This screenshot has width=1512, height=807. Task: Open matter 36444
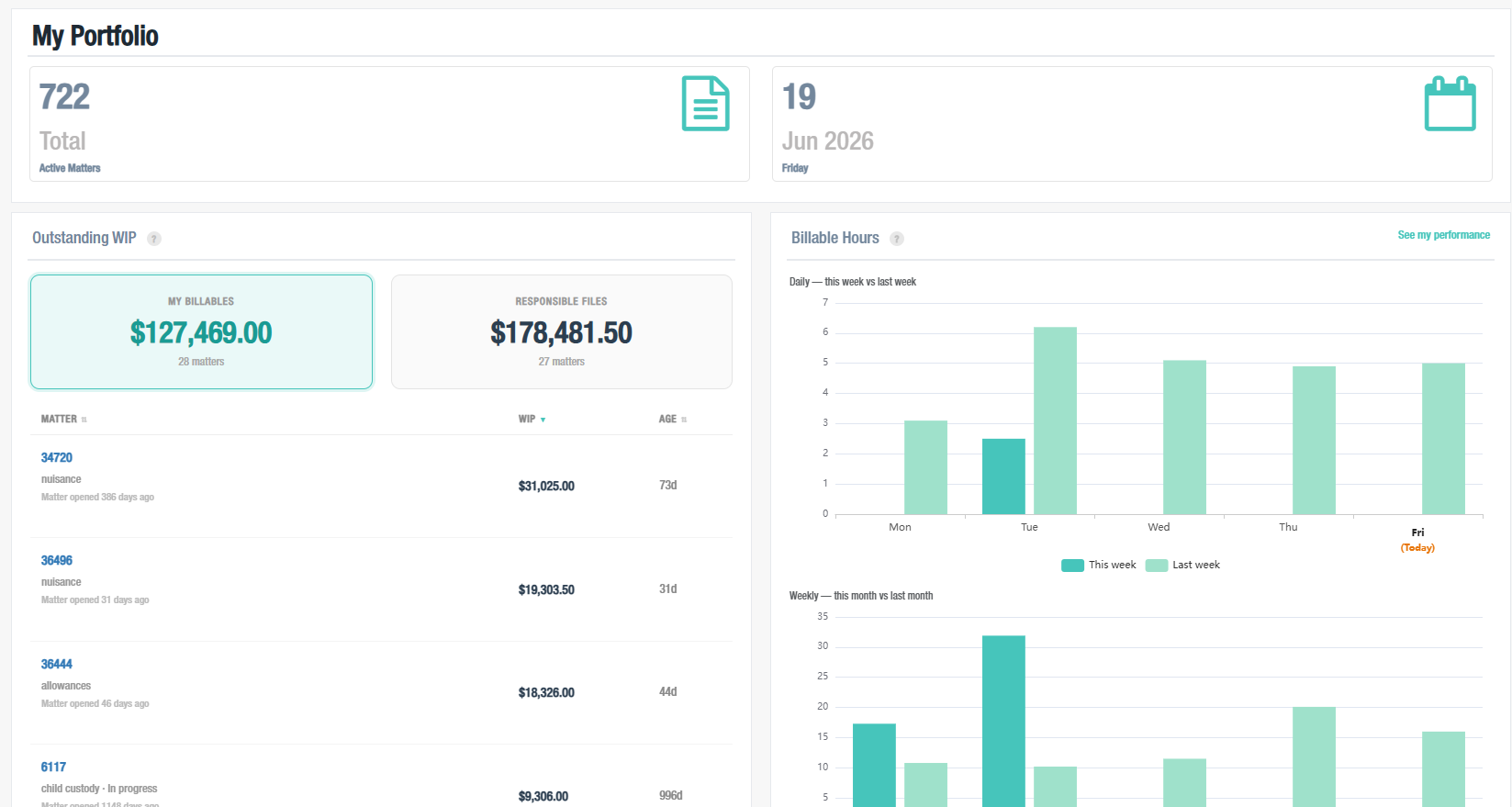56,664
